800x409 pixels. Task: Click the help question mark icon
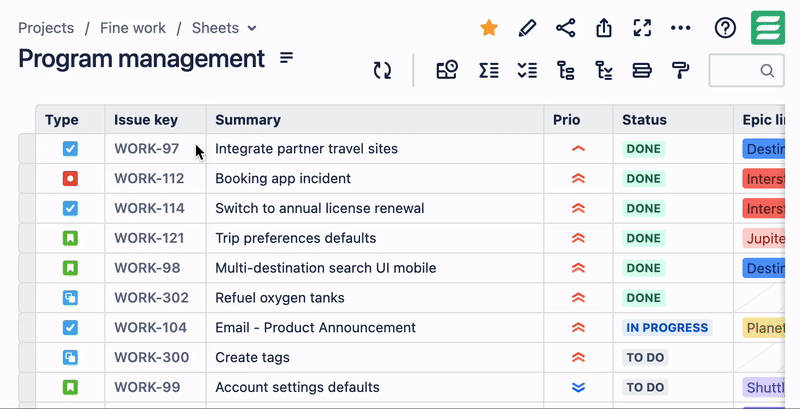(725, 28)
